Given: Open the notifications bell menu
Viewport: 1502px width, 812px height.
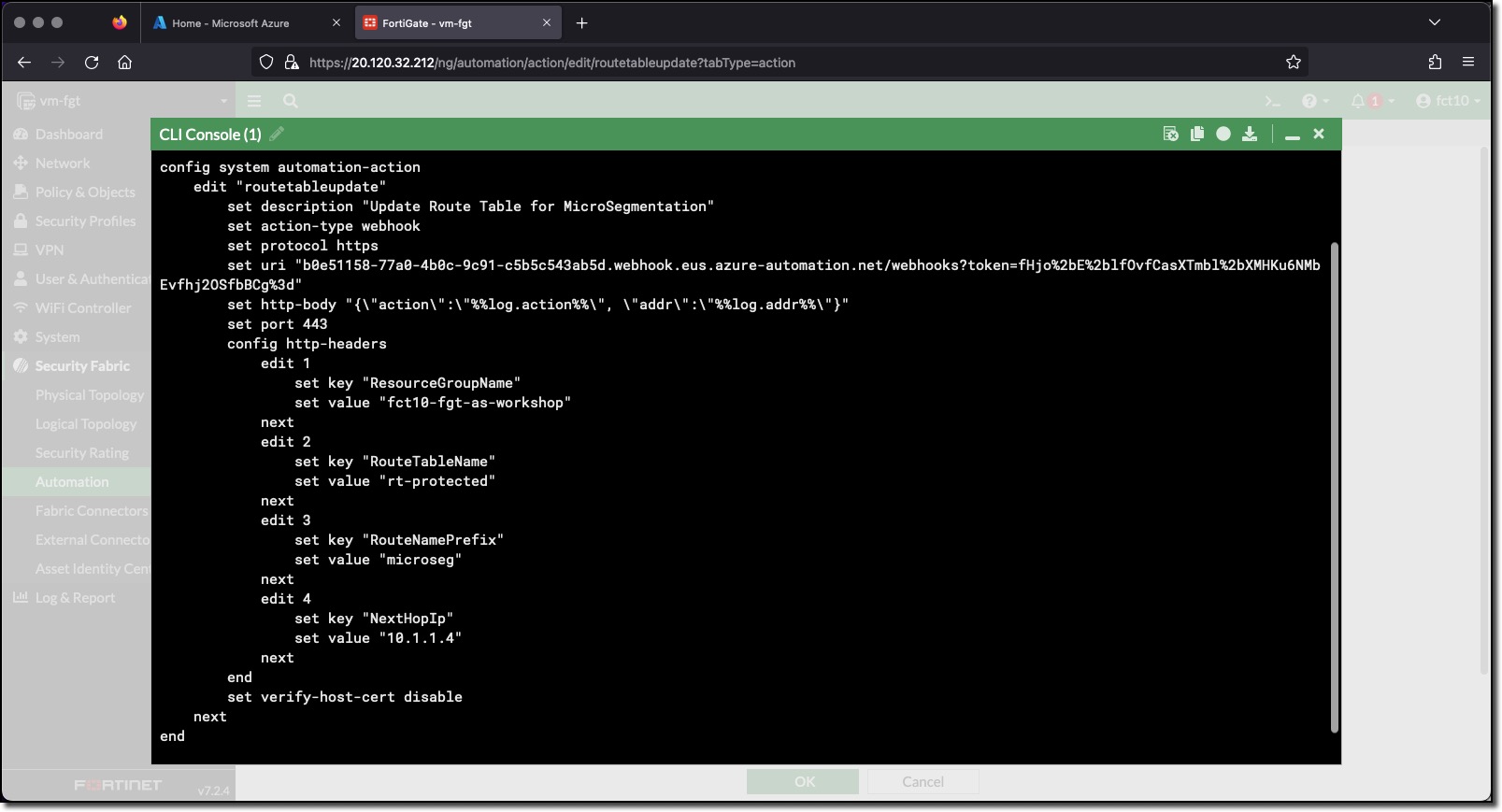Looking at the screenshot, I should pyautogui.click(x=1372, y=101).
